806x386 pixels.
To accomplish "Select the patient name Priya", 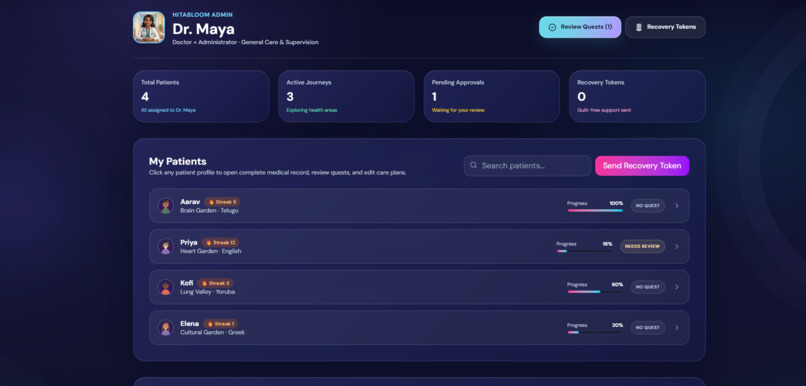I will [x=189, y=243].
